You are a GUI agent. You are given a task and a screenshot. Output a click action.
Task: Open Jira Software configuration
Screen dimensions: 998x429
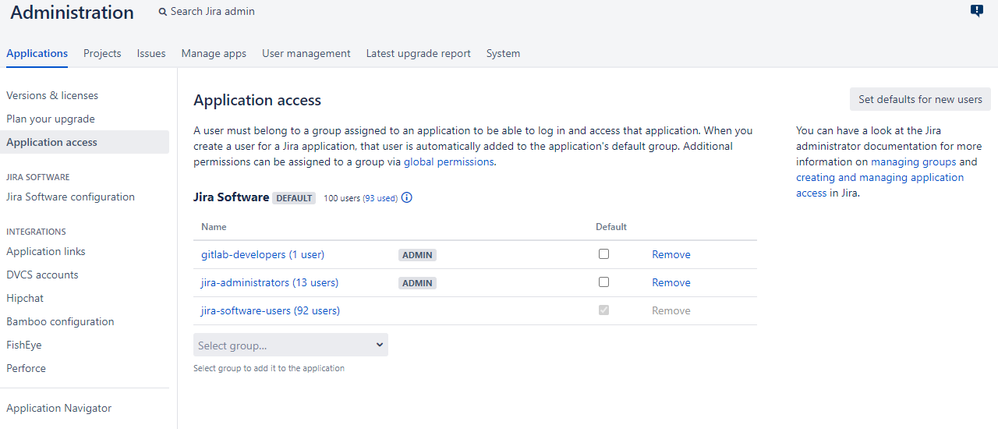point(71,197)
